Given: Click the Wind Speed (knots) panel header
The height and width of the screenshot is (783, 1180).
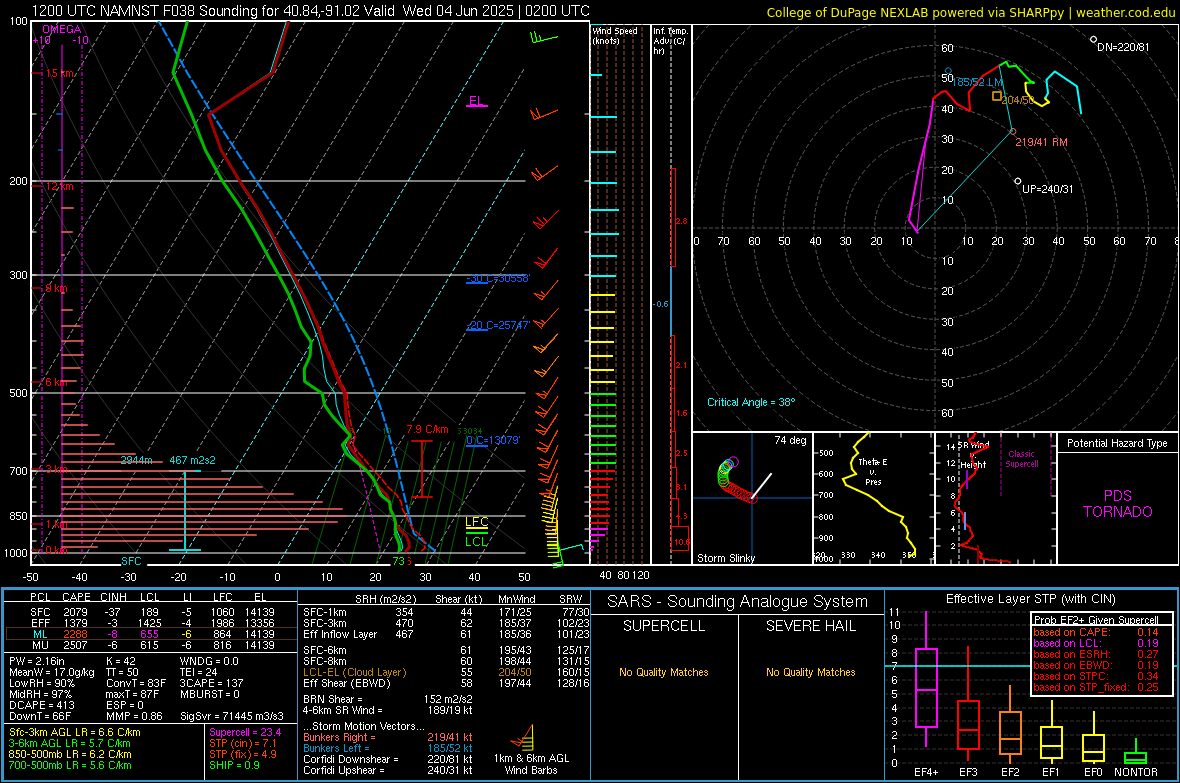Looking at the screenshot, I should 615,35.
